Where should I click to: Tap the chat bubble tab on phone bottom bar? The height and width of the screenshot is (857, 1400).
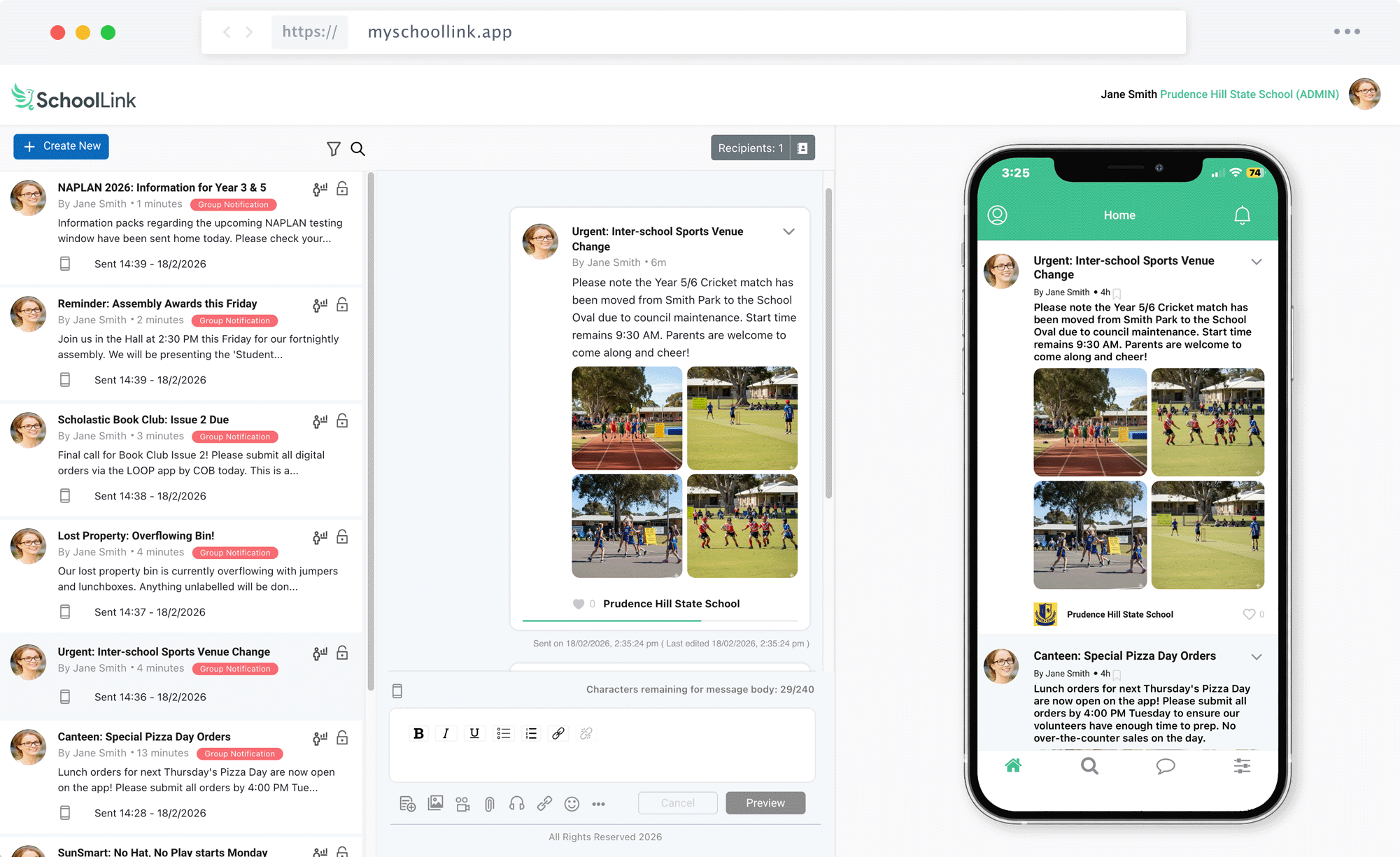[x=1165, y=766]
